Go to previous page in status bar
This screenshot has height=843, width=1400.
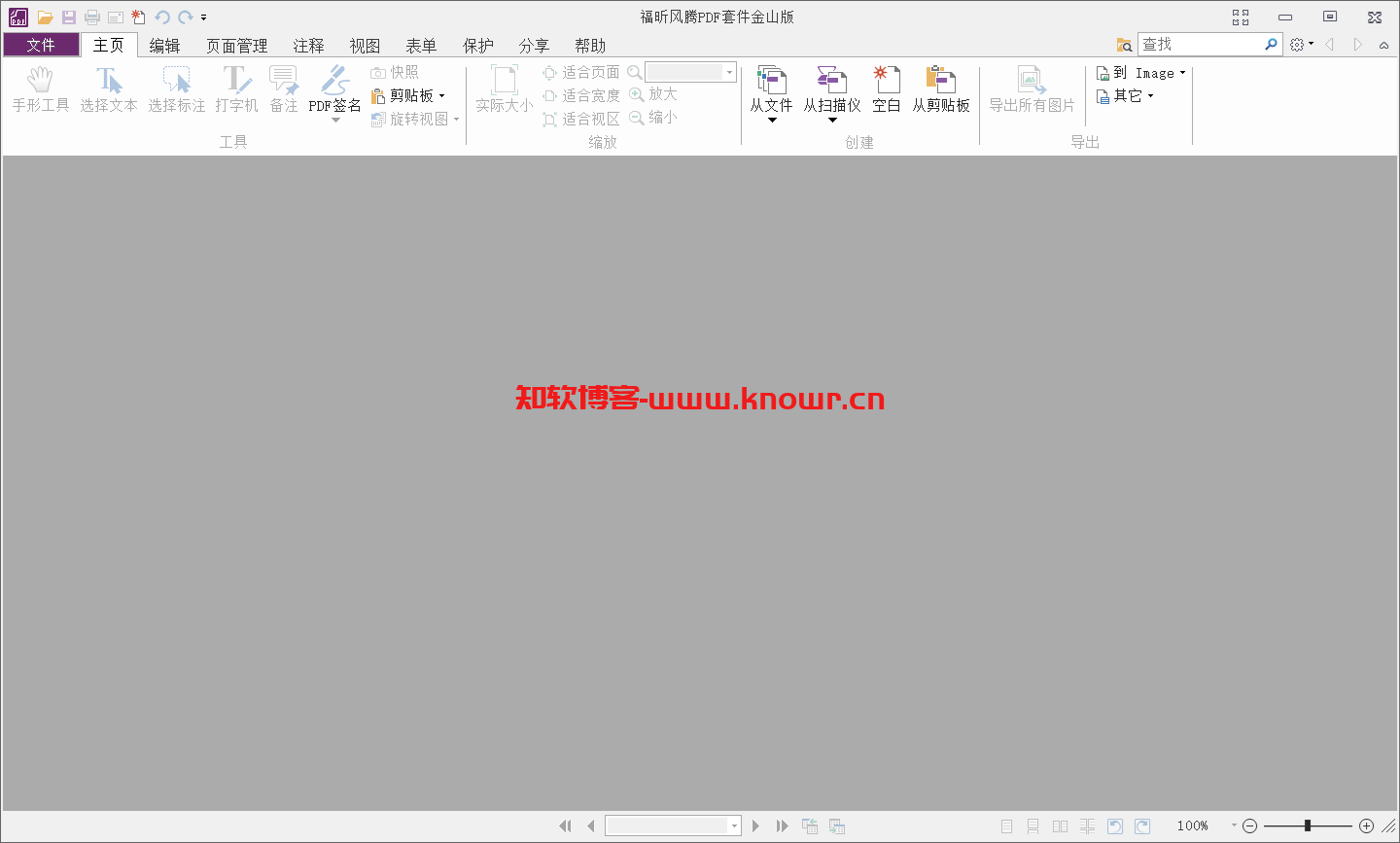(591, 825)
